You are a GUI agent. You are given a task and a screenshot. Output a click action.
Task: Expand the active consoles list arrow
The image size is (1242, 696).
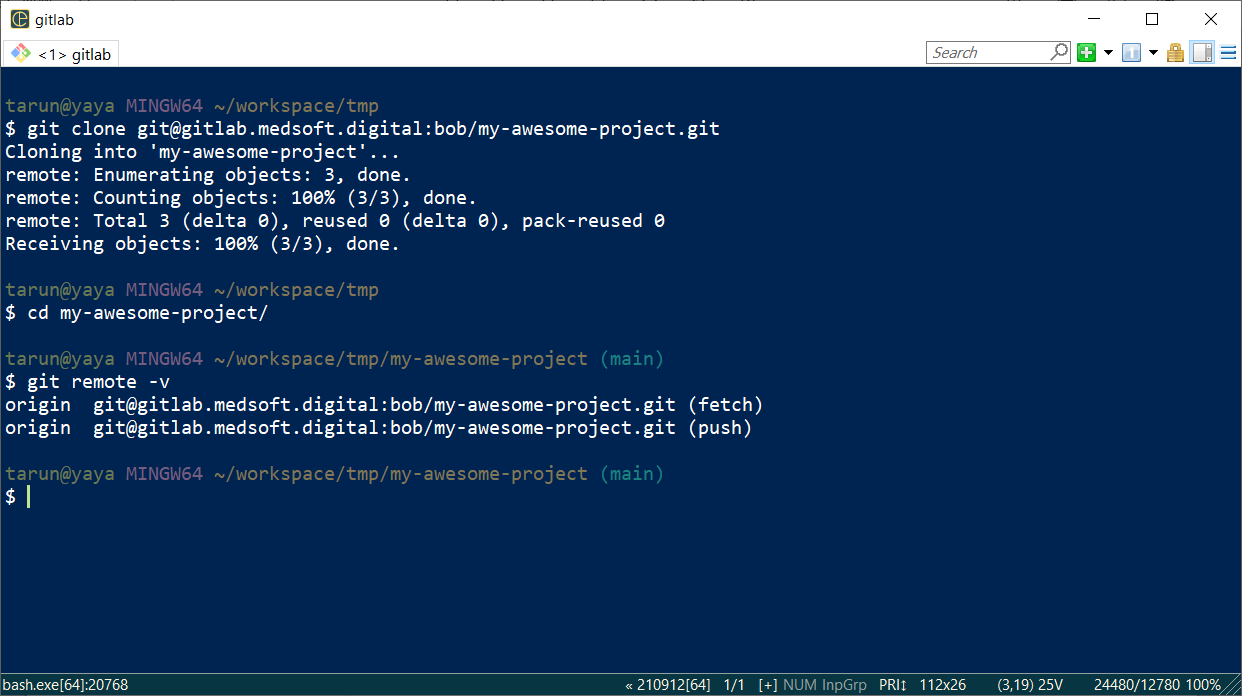pyautogui.click(x=1153, y=53)
